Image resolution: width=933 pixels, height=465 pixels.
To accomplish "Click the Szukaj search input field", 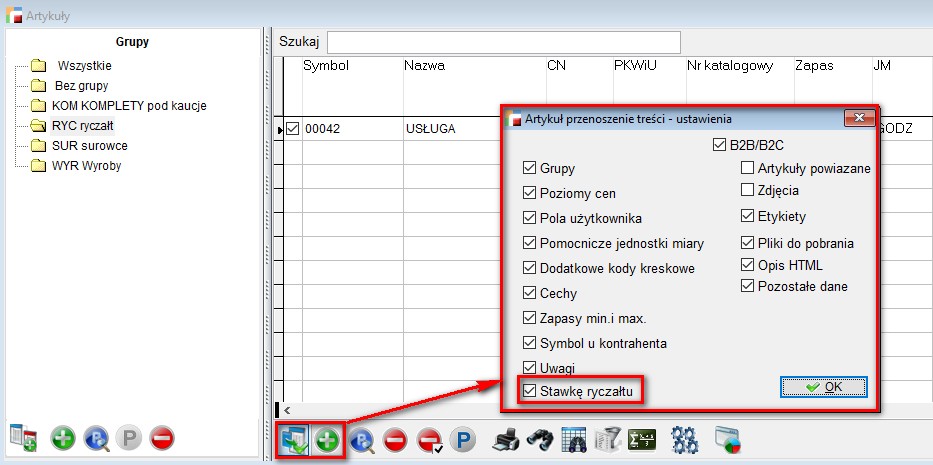I will pos(503,41).
